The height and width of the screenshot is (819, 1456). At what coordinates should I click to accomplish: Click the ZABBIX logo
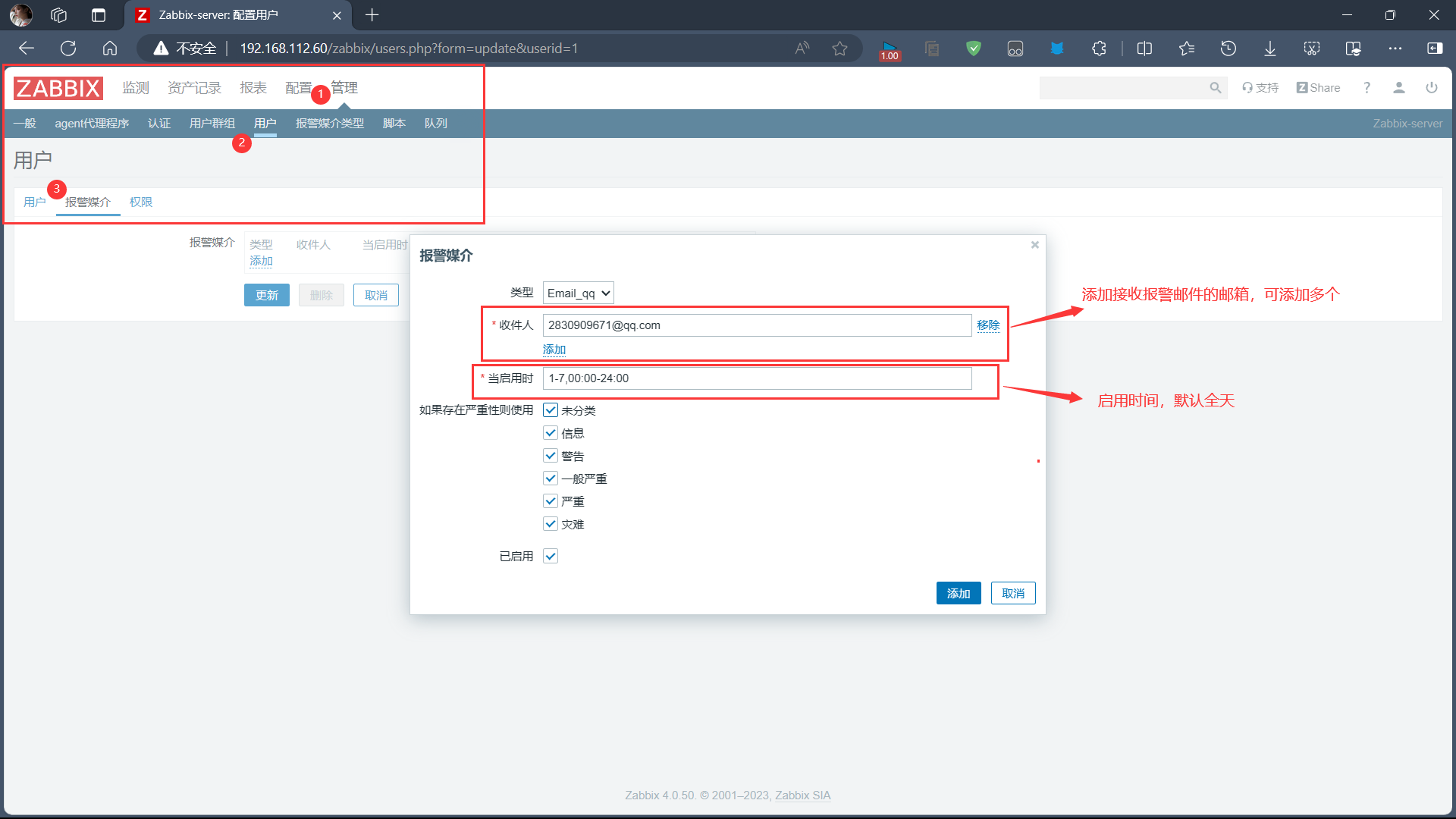coord(58,88)
